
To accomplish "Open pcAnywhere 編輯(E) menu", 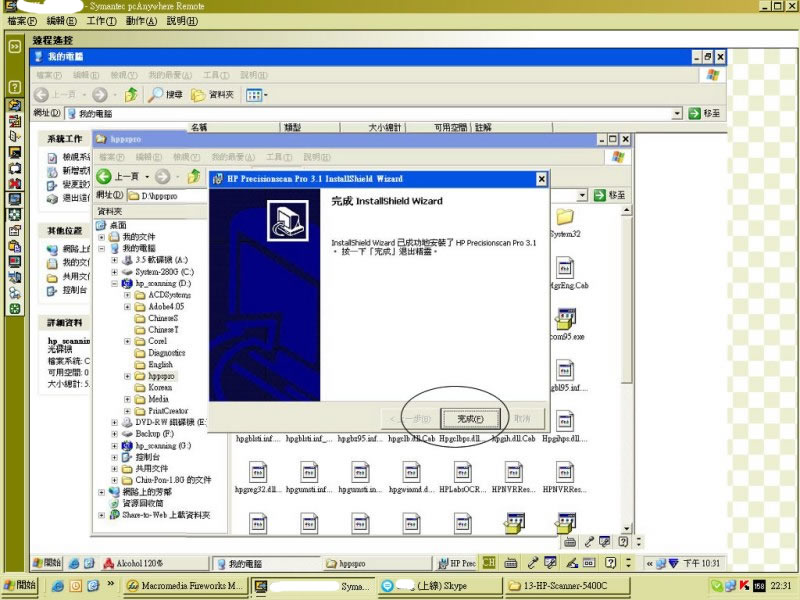I will 62,21.
